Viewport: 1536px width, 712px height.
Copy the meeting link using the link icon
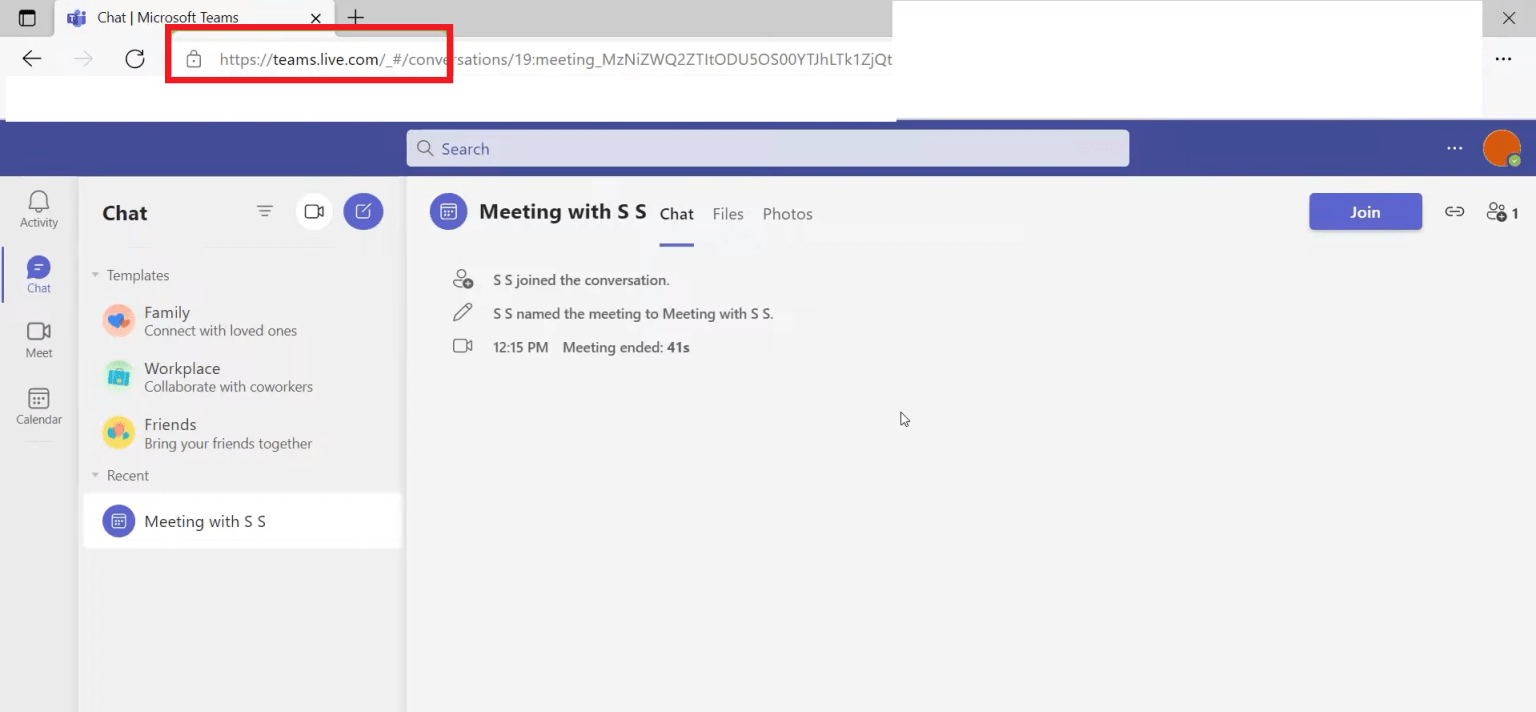coord(1455,211)
